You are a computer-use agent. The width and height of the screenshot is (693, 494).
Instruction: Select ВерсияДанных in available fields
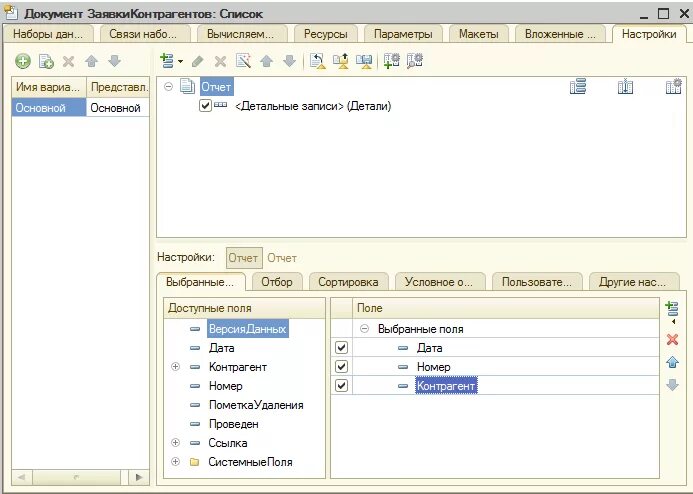[248, 329]
